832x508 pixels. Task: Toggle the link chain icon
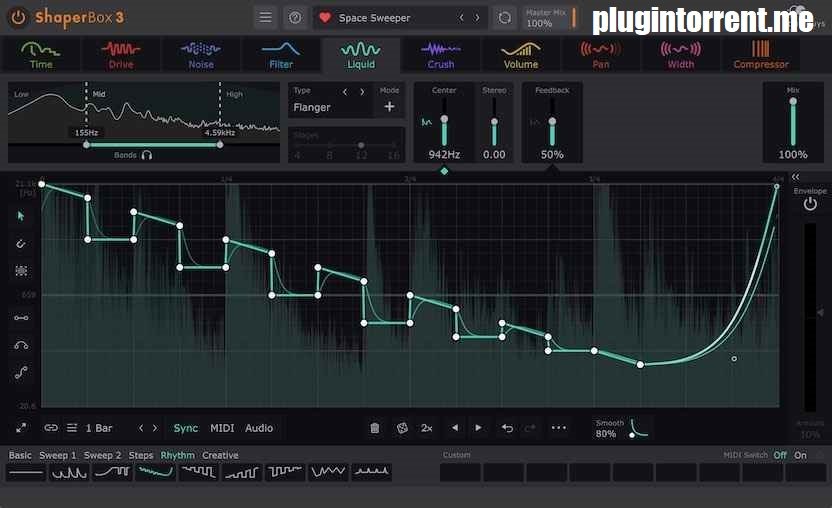[51, 427]
